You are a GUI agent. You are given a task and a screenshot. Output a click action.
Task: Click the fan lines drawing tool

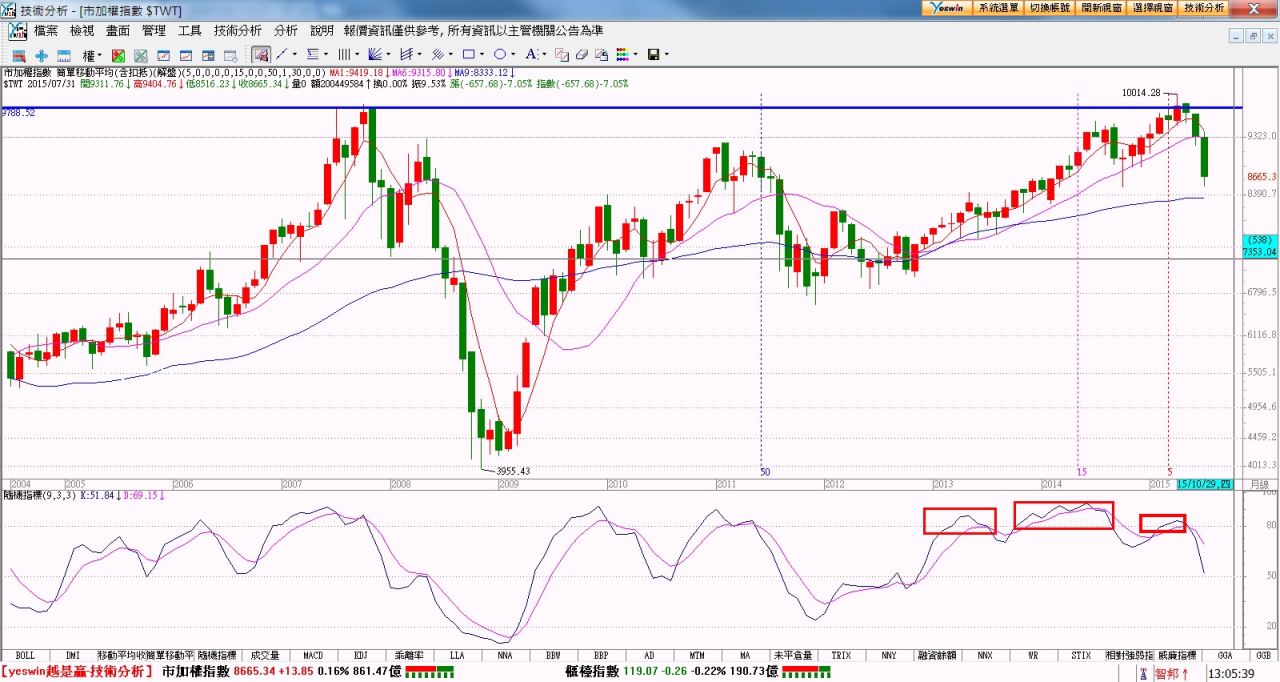click(376, 54)
